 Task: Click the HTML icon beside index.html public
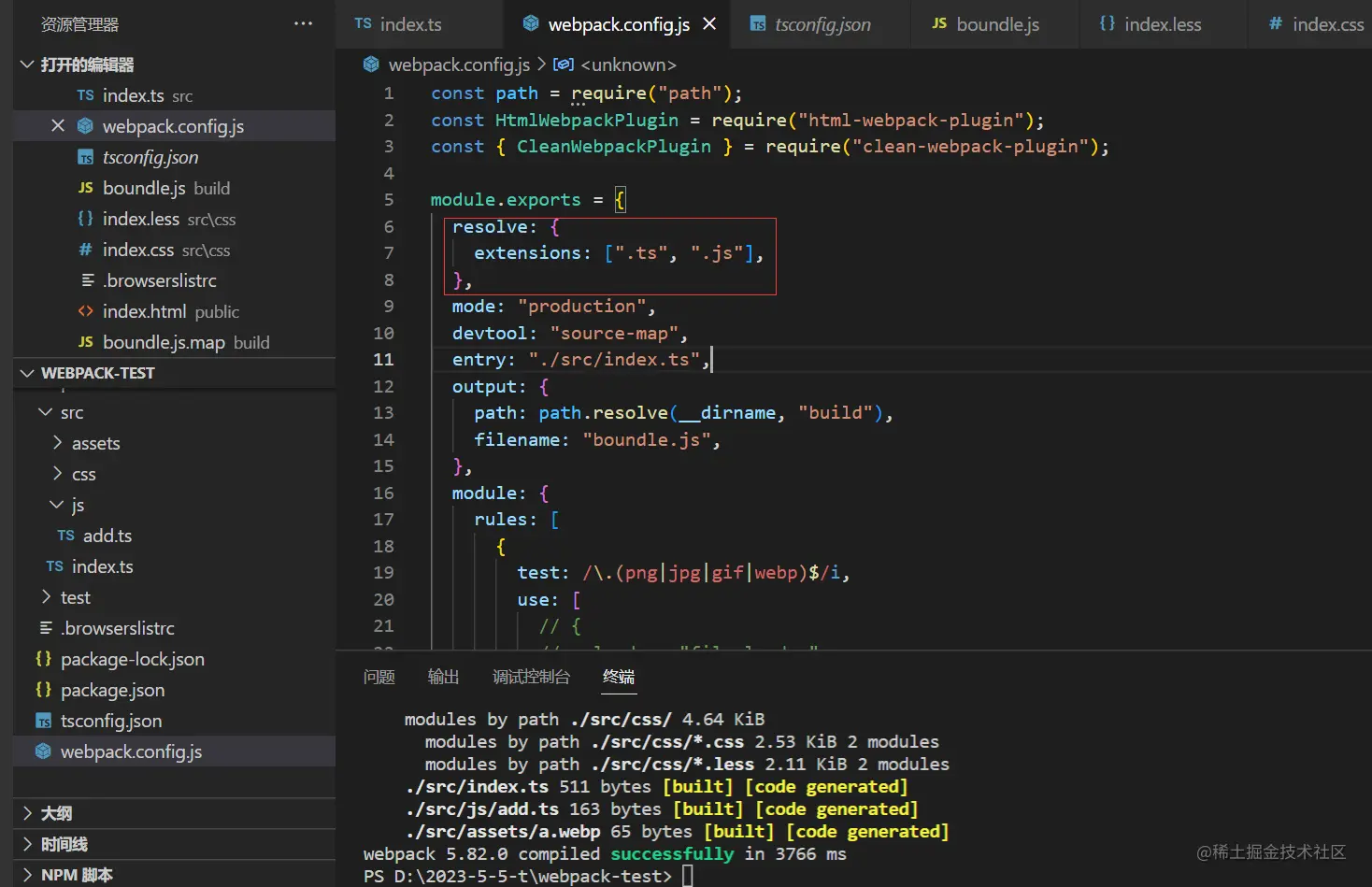pyautogui.click(x=85, y=311)
